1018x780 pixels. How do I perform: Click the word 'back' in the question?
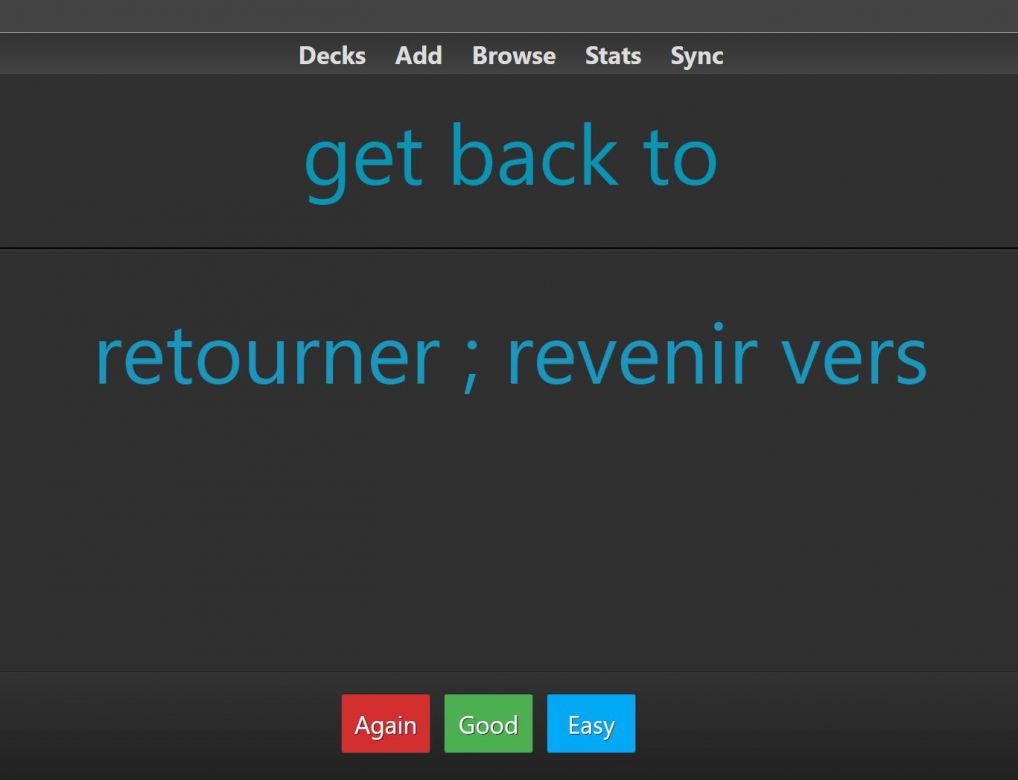(533, 157)
